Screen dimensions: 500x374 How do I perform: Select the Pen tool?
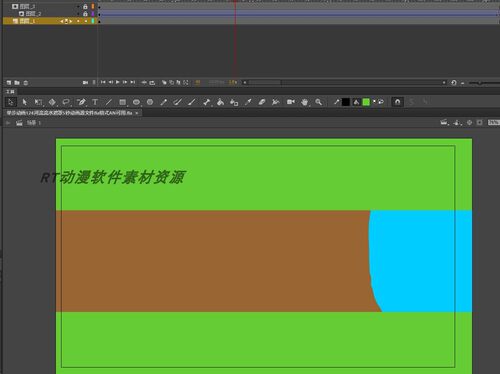coord(81,102)
